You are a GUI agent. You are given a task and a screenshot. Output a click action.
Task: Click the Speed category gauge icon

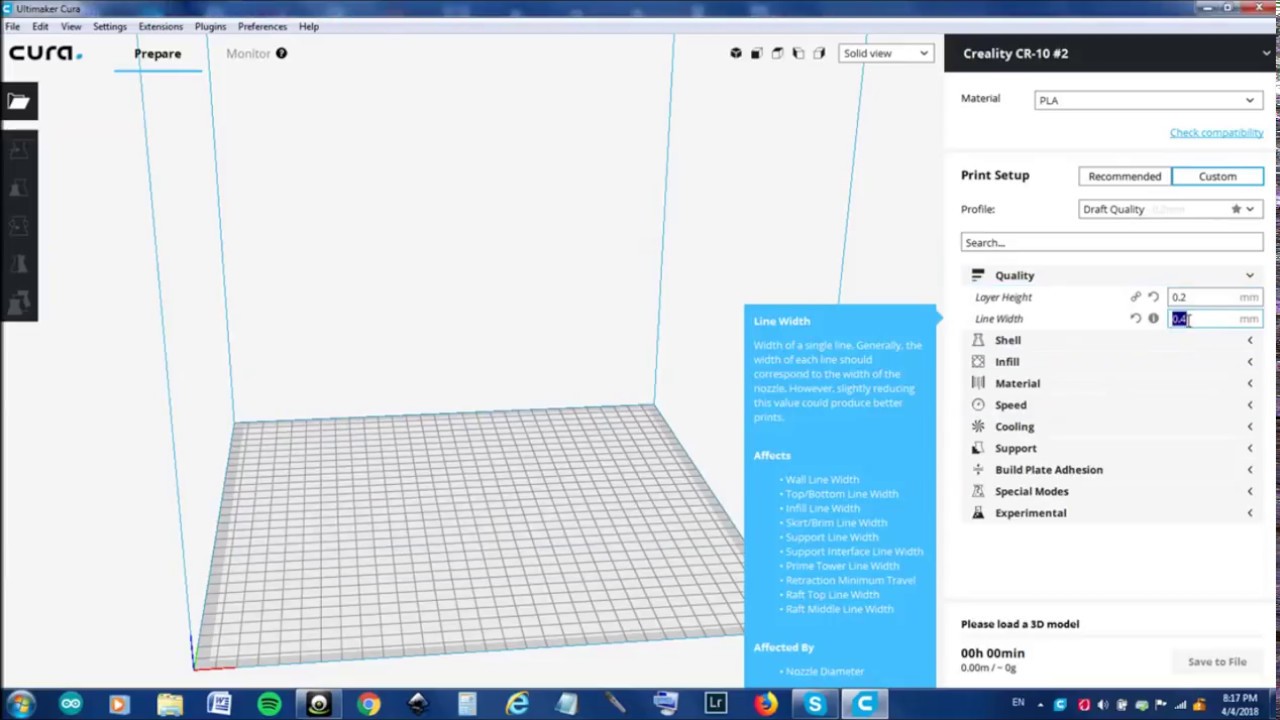[978, 405]
